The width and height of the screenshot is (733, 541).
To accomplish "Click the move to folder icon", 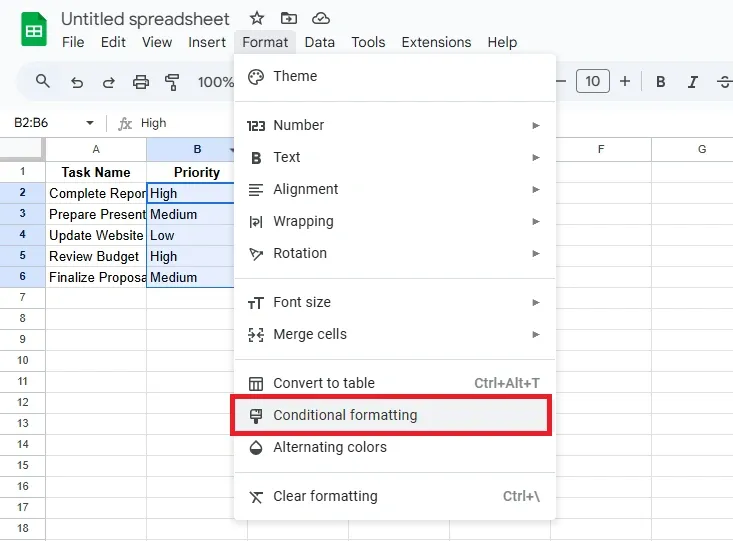I will tap(289, 18).
